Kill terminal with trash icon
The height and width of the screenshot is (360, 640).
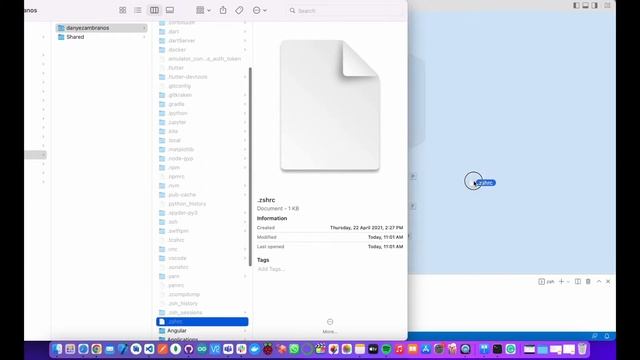(x=588, y=281)
